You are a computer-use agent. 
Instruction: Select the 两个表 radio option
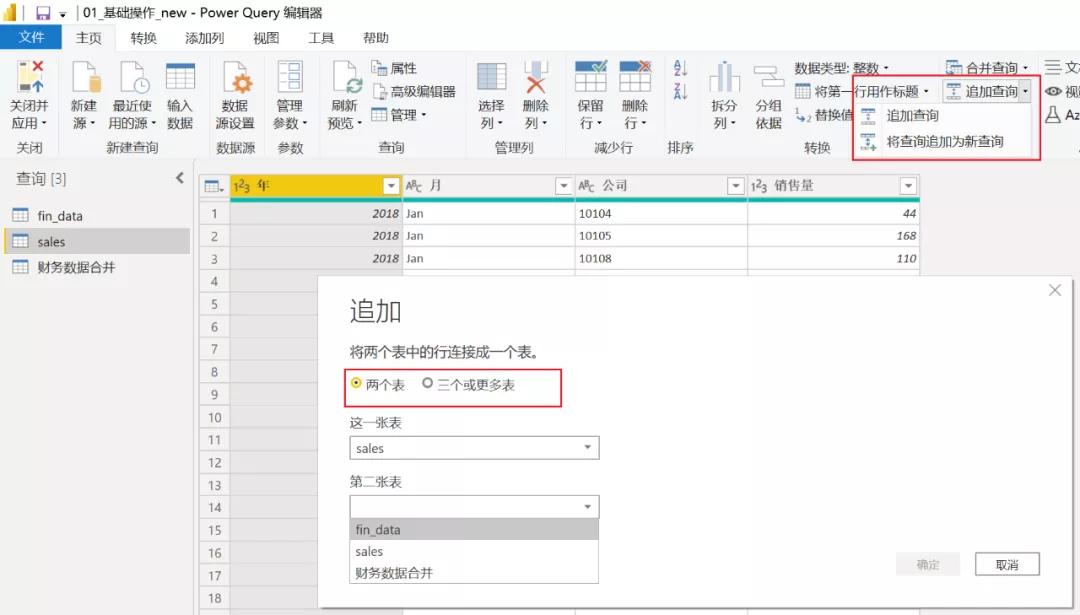356,383
